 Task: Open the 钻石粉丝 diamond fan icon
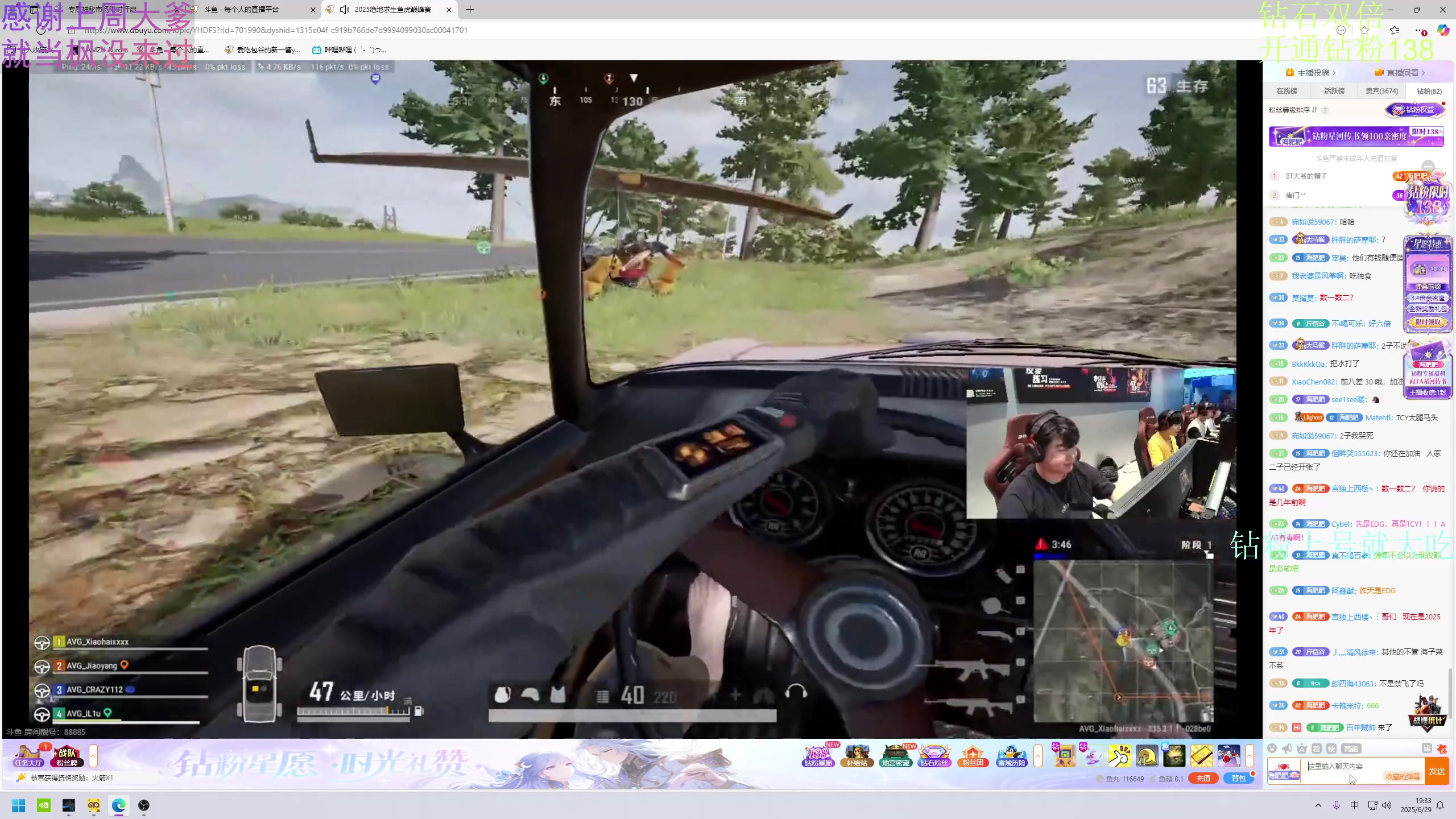tap(934, 756)
